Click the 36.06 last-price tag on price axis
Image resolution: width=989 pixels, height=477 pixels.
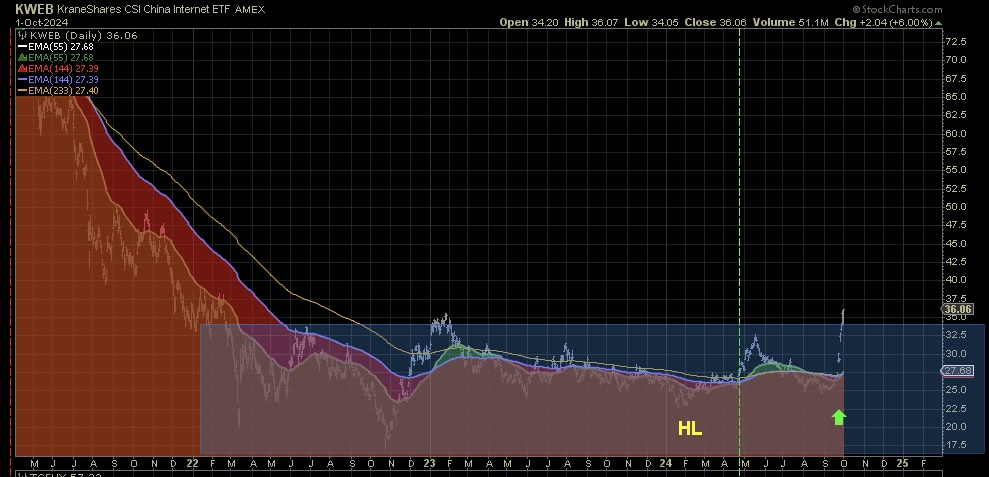click(957, 309)
